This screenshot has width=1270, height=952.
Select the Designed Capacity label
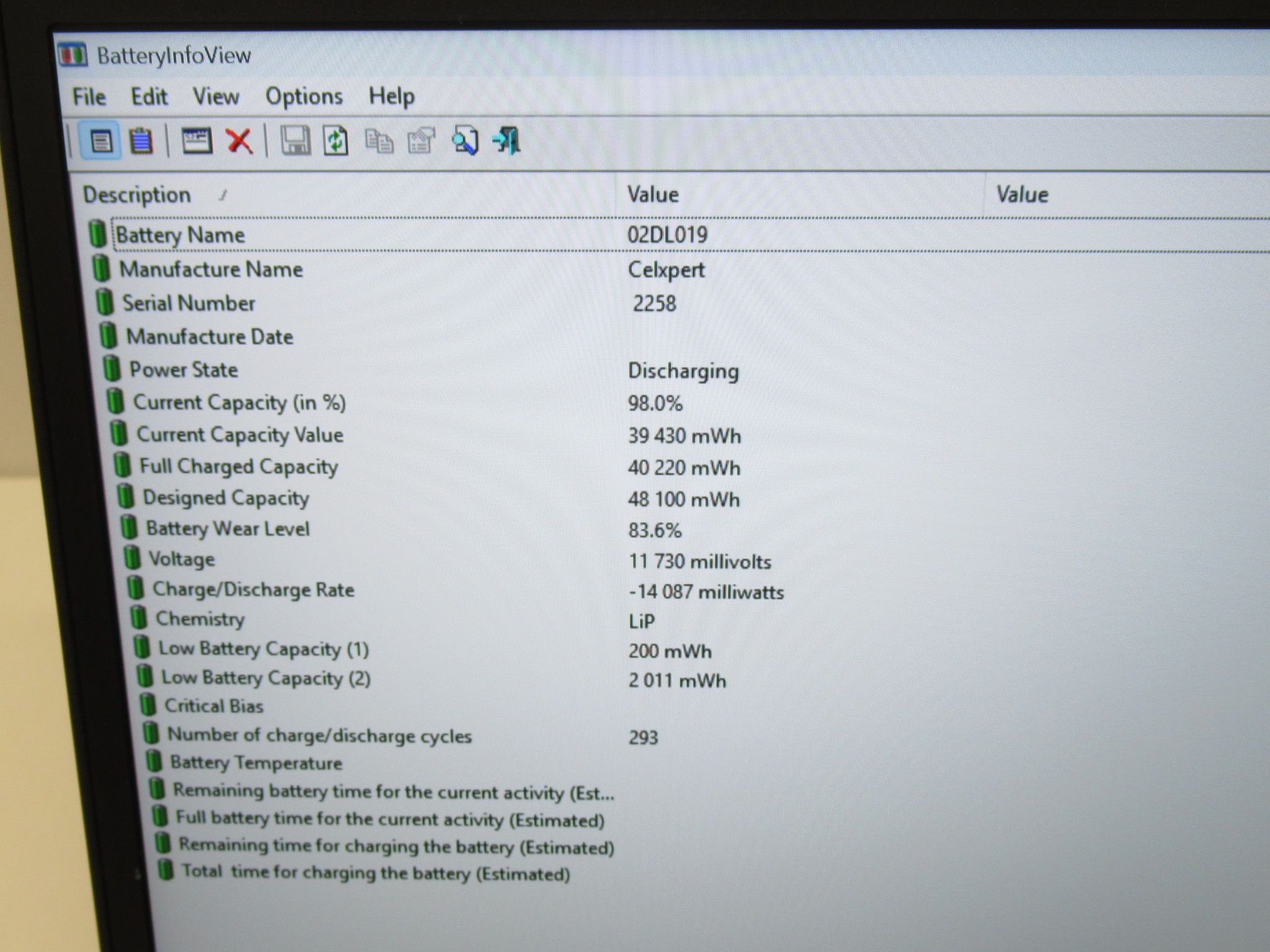(226, 498)
